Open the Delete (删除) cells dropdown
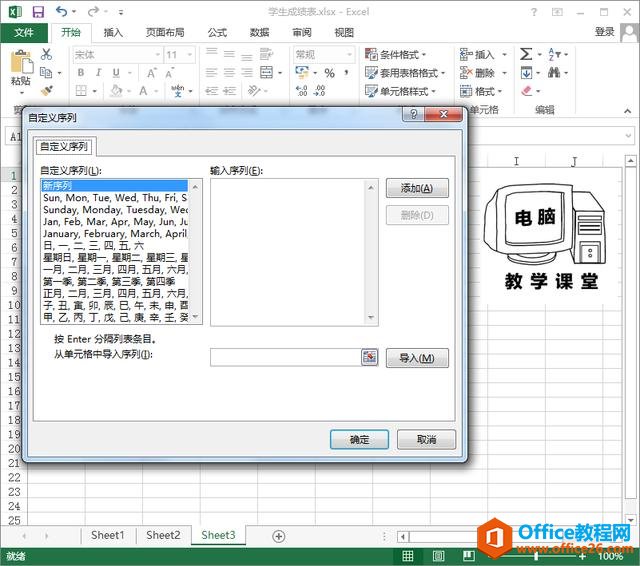 tap(504, 73)
